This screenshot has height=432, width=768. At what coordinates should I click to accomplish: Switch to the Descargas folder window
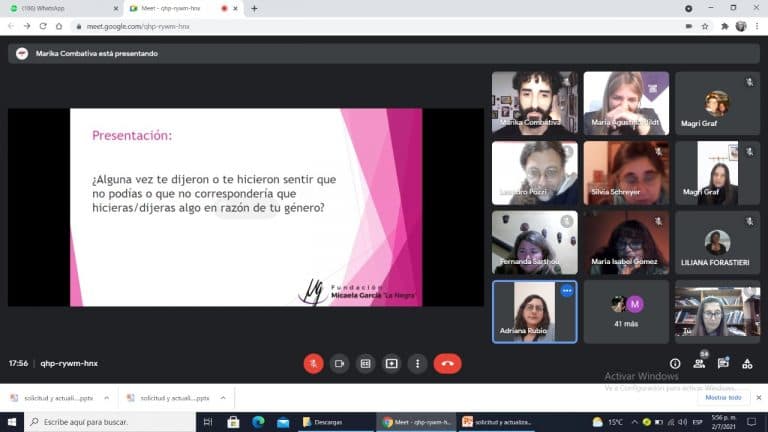(336, 422)
